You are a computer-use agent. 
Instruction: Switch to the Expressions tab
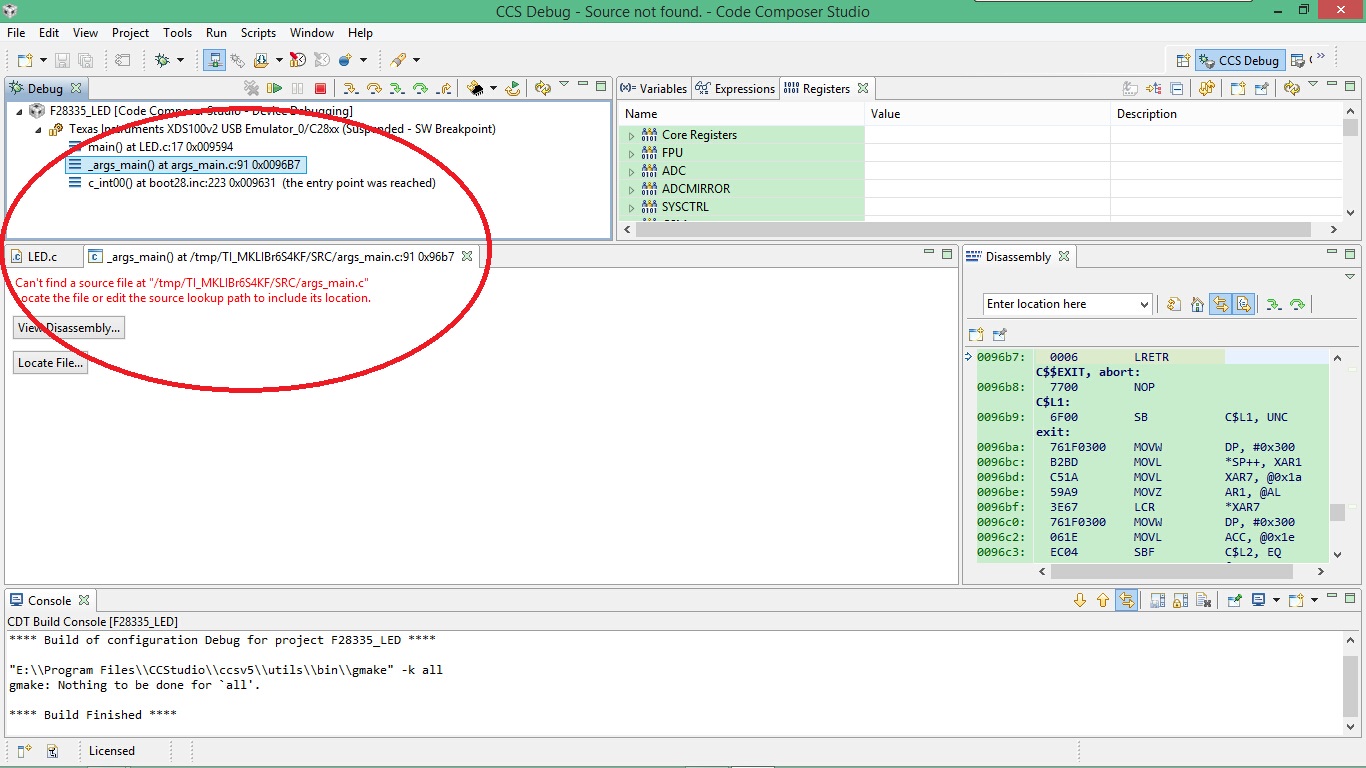[x=735, y=88]
